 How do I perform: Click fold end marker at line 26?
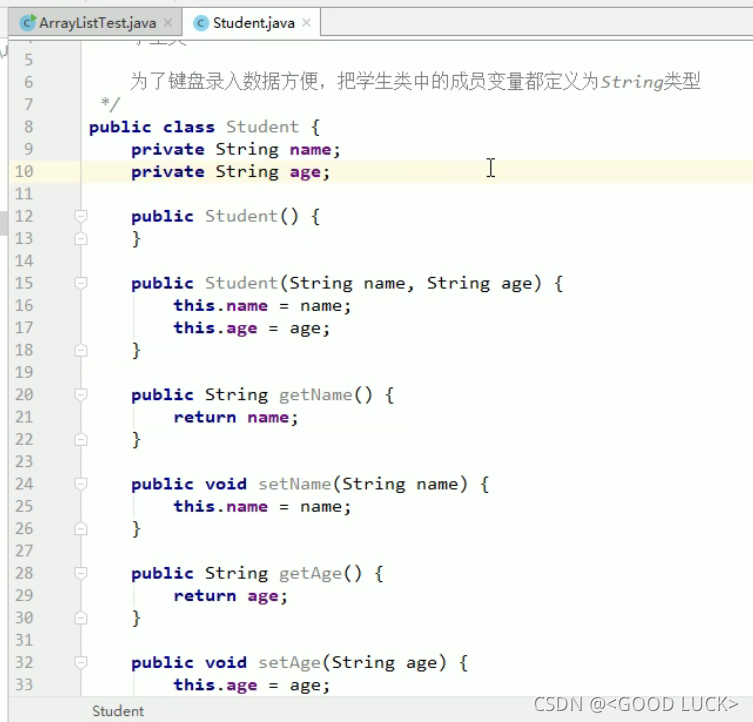coord(81,528)
